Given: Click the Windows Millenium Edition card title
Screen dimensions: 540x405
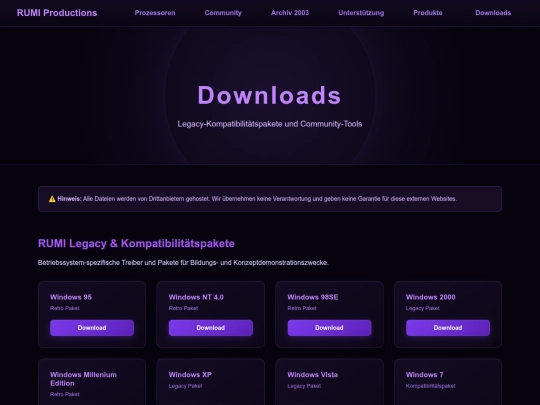Looking at the screenshot, I should (x=83, y=379).
